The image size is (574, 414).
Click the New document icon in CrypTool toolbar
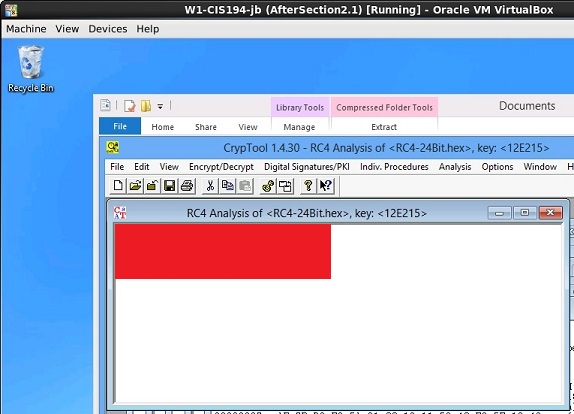(118, 186)
